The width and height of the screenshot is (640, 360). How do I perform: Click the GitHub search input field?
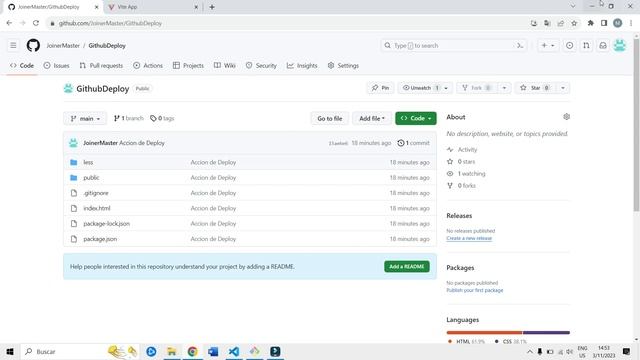454,46
